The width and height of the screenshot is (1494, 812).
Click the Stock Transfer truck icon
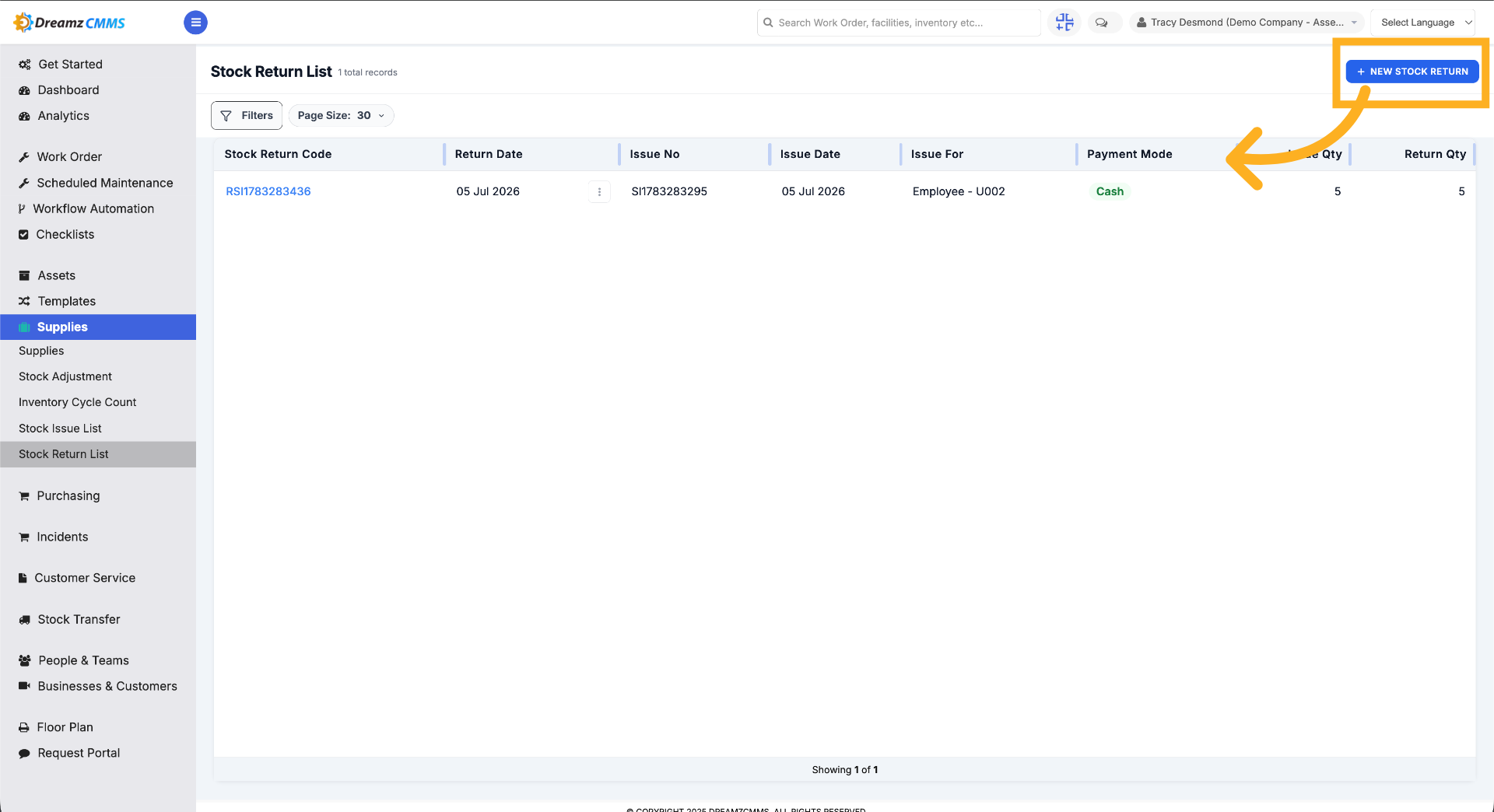click(24, 619)
